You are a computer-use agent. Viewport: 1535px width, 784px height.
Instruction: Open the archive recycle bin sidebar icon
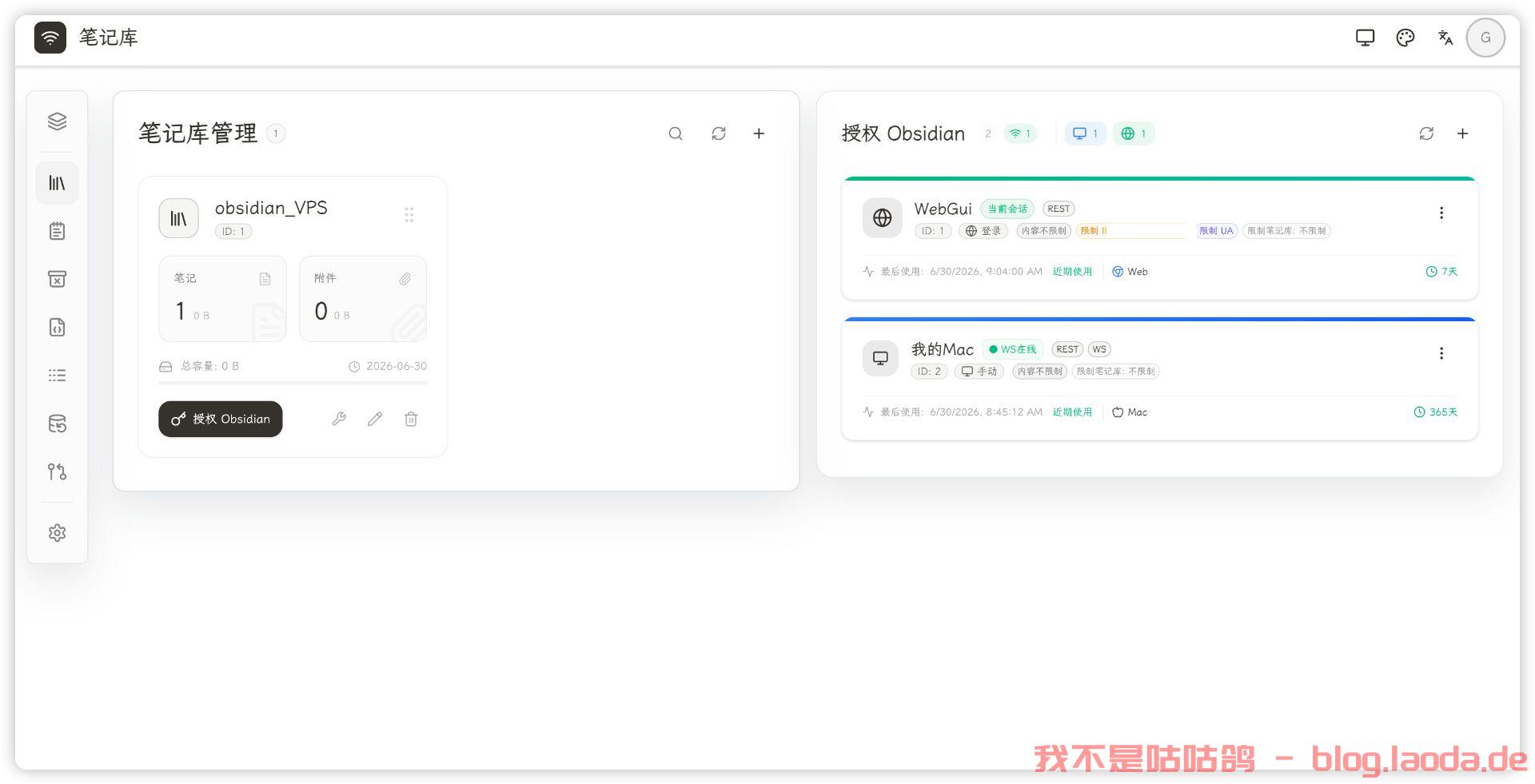(x=57, y=279)
